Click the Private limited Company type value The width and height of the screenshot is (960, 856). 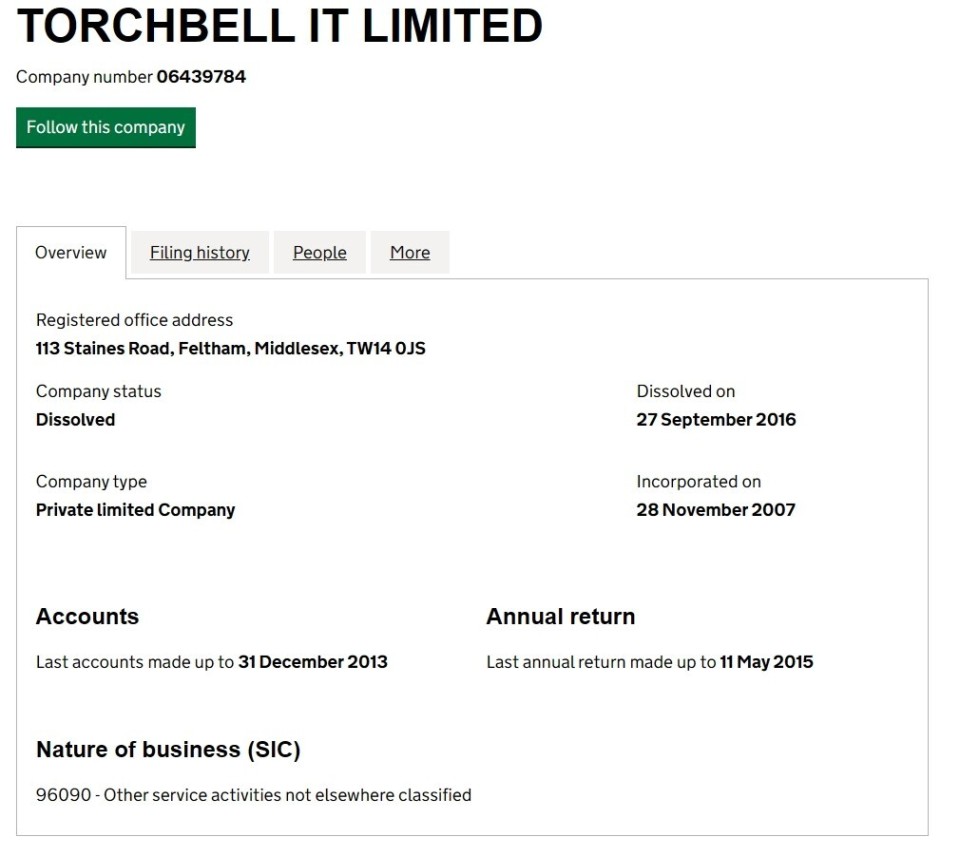135,509
